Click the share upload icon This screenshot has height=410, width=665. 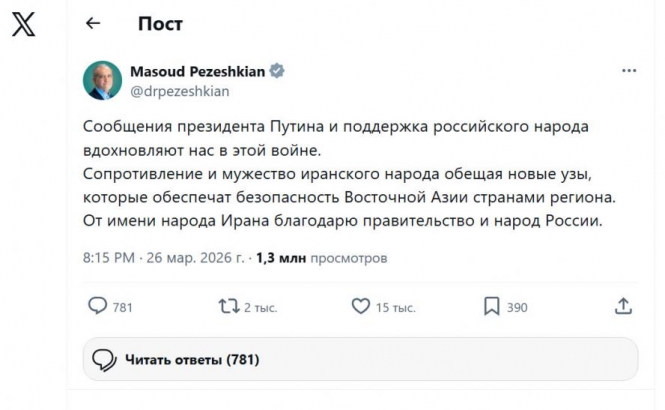[x=622, y=306]
